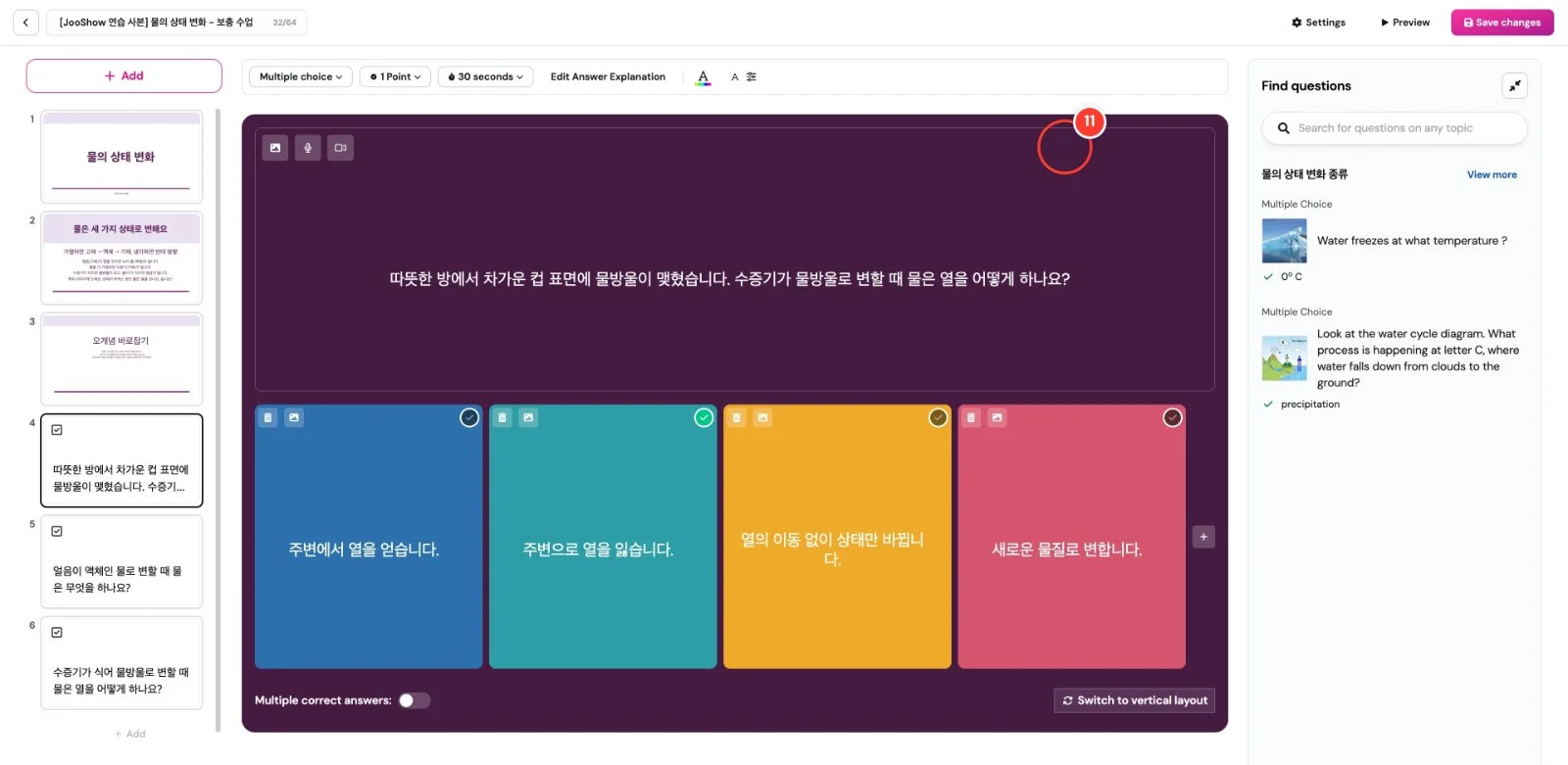
Task: Select slide 1 titled 물의 상태 변화
Action: coord(122,157)
